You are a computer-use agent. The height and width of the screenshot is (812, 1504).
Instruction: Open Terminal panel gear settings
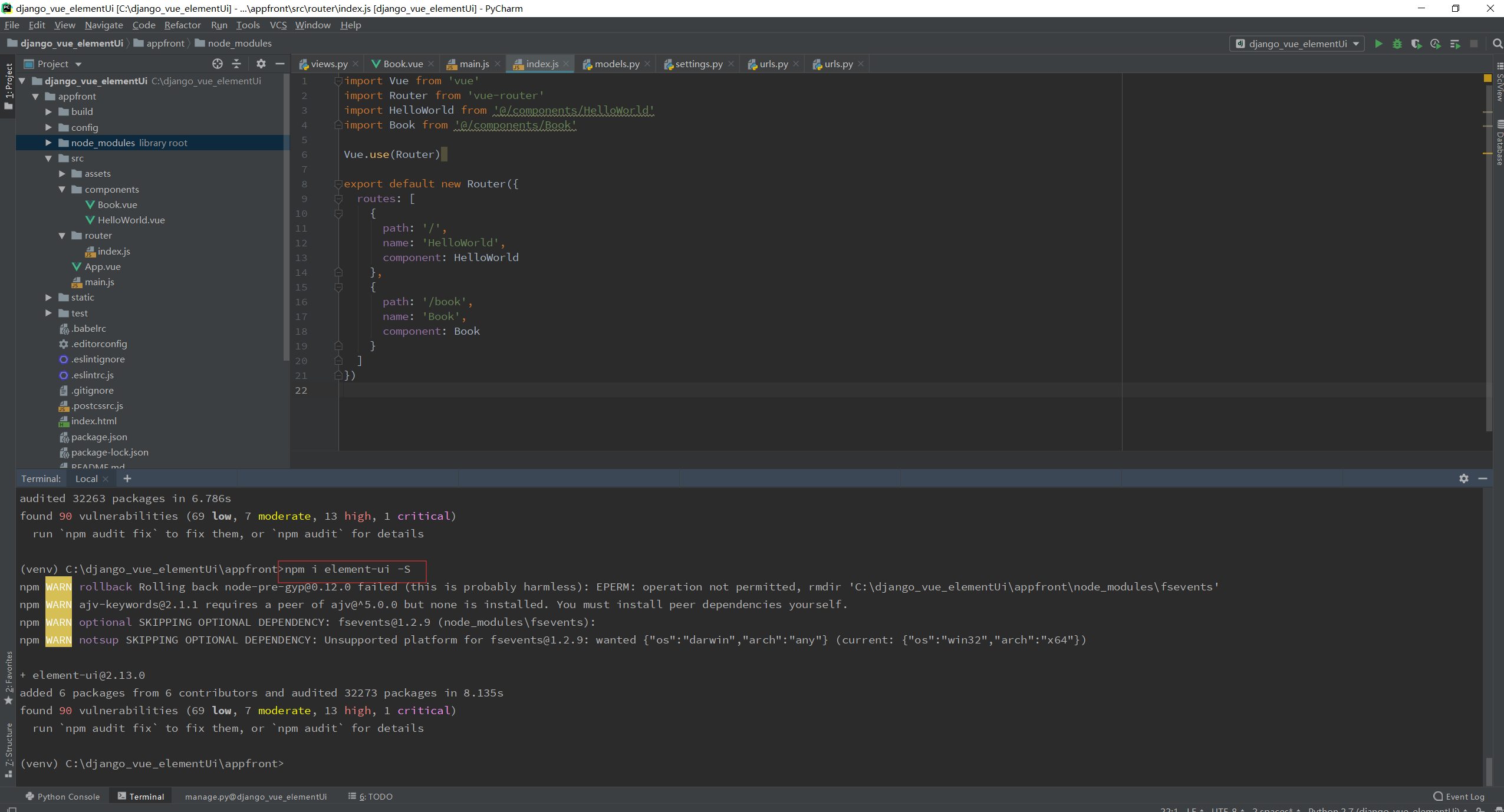click(x=1464, y=478)
